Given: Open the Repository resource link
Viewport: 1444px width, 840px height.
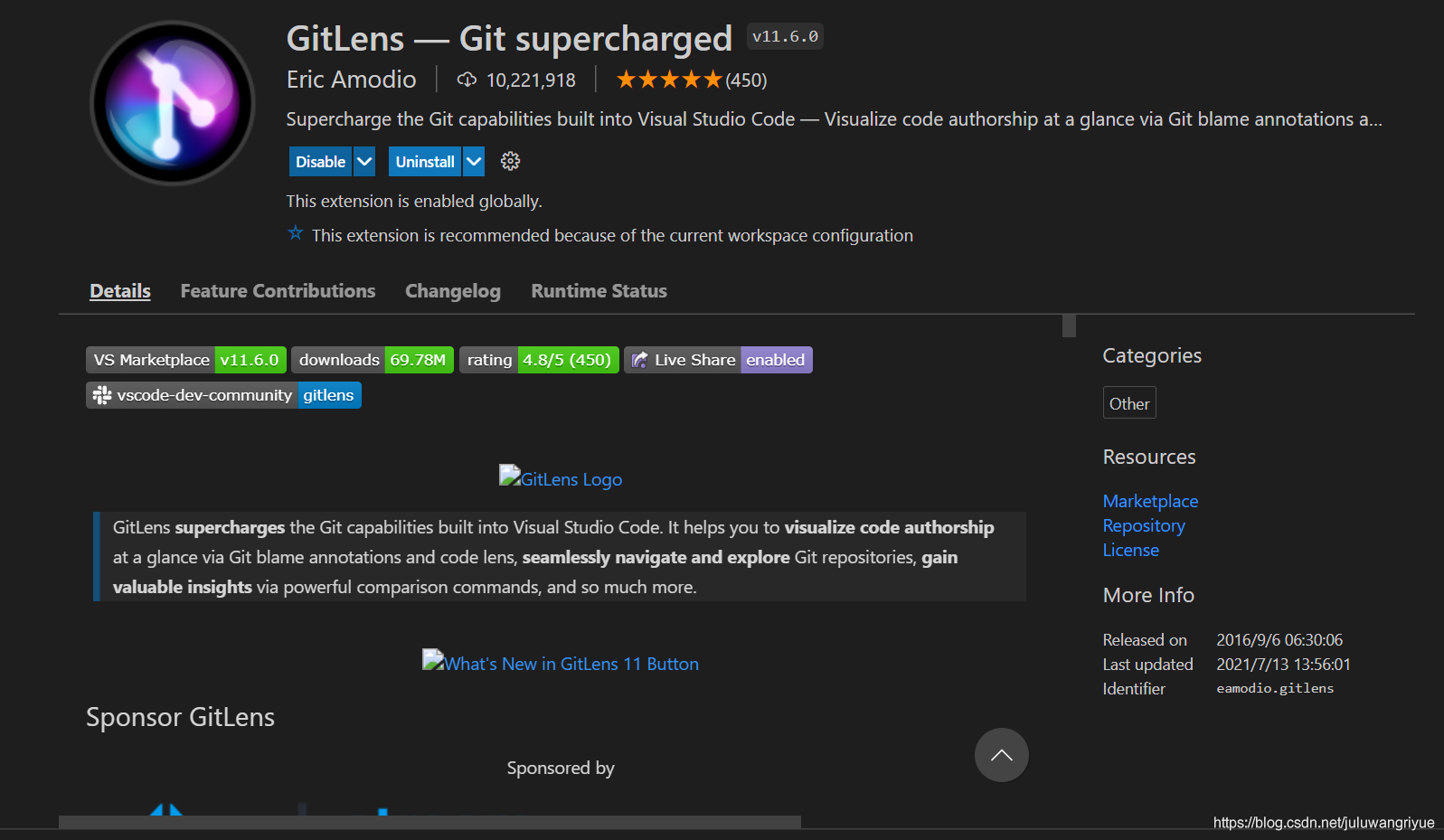Looking at the screenshot, I should (x=1144, y=525).
